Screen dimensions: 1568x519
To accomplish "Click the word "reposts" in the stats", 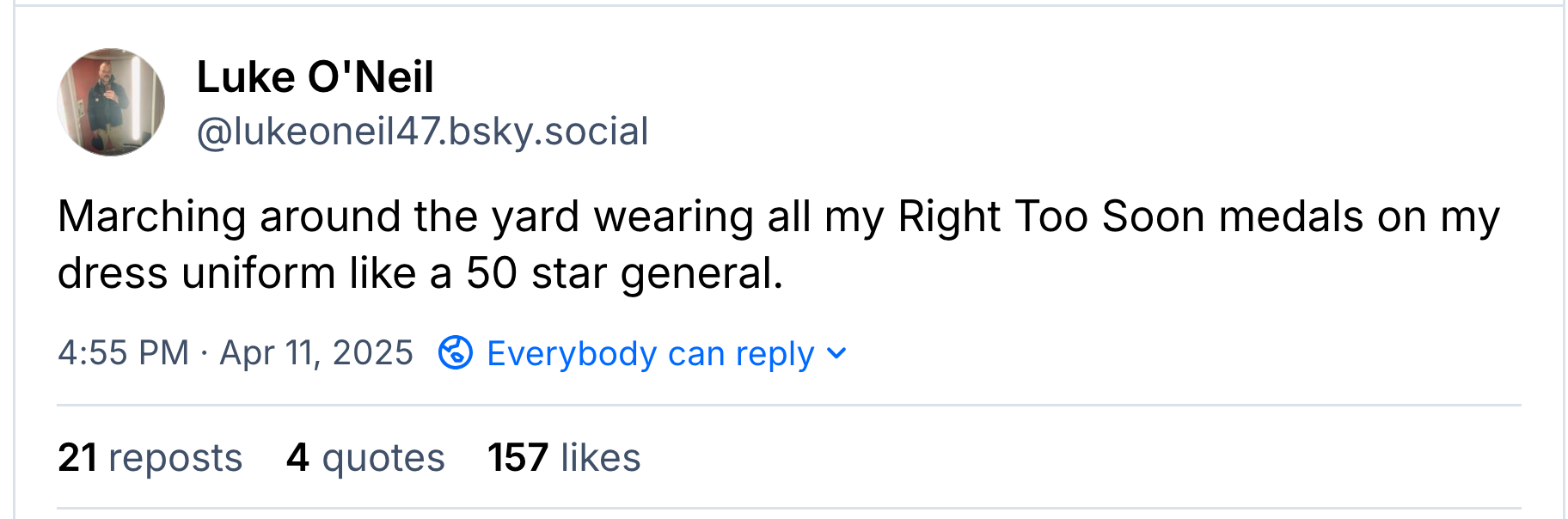I will [x=175, y=458].
